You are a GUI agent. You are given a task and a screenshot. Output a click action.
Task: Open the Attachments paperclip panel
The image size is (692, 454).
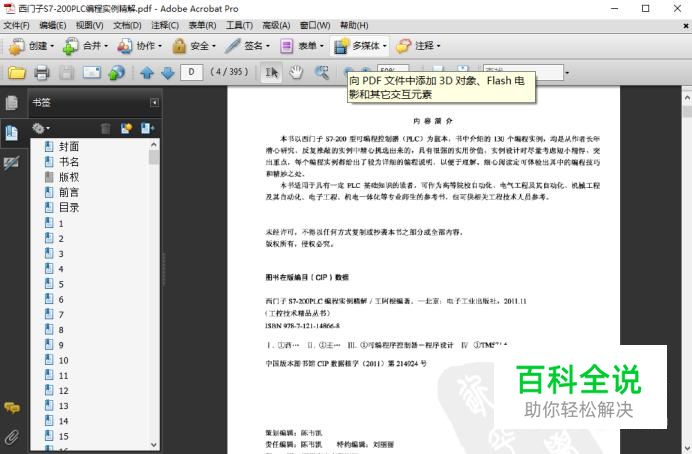pos(12,437)
